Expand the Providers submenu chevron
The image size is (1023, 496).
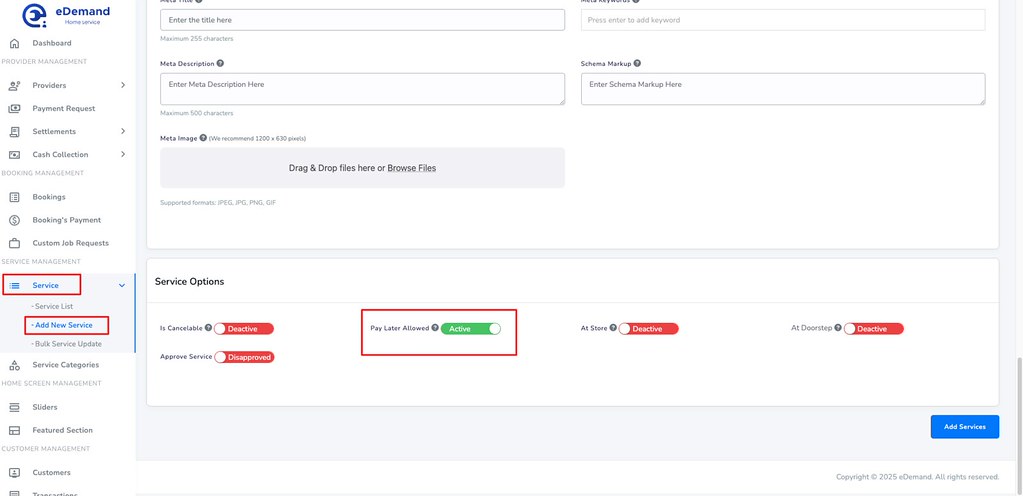tap(123, 85)
